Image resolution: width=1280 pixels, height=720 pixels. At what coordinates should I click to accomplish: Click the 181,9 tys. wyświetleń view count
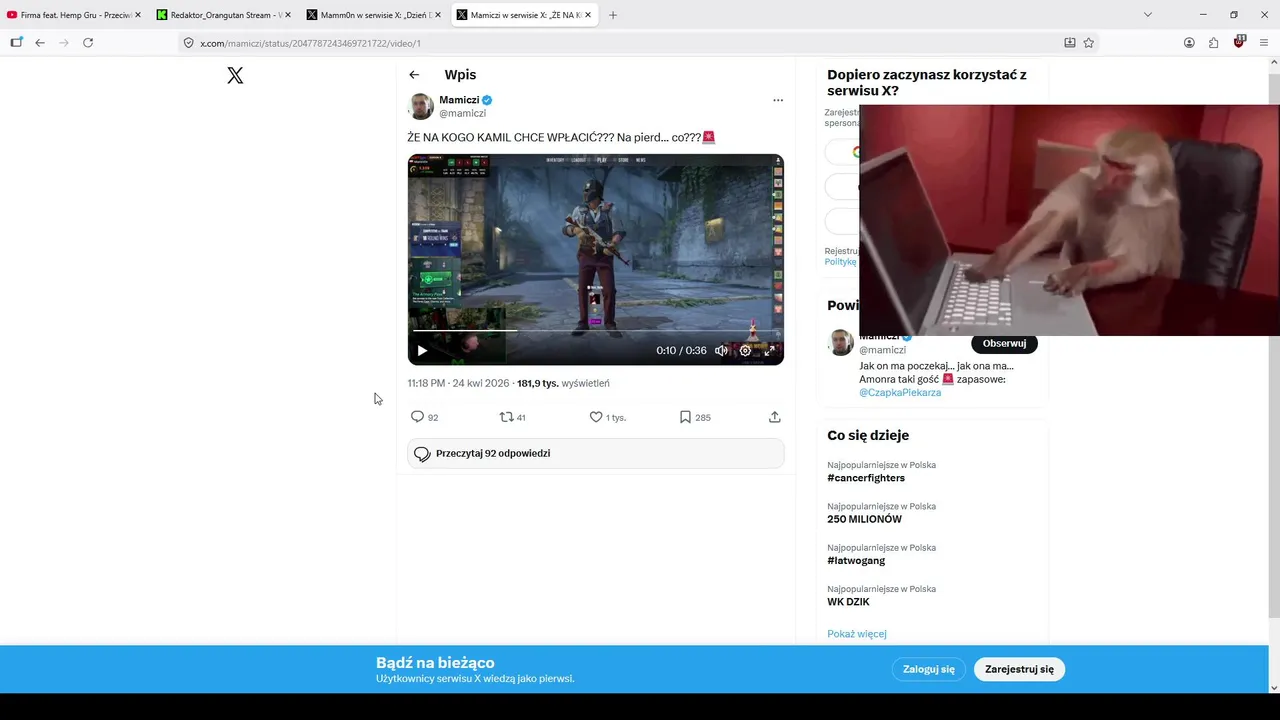point(563,383)
